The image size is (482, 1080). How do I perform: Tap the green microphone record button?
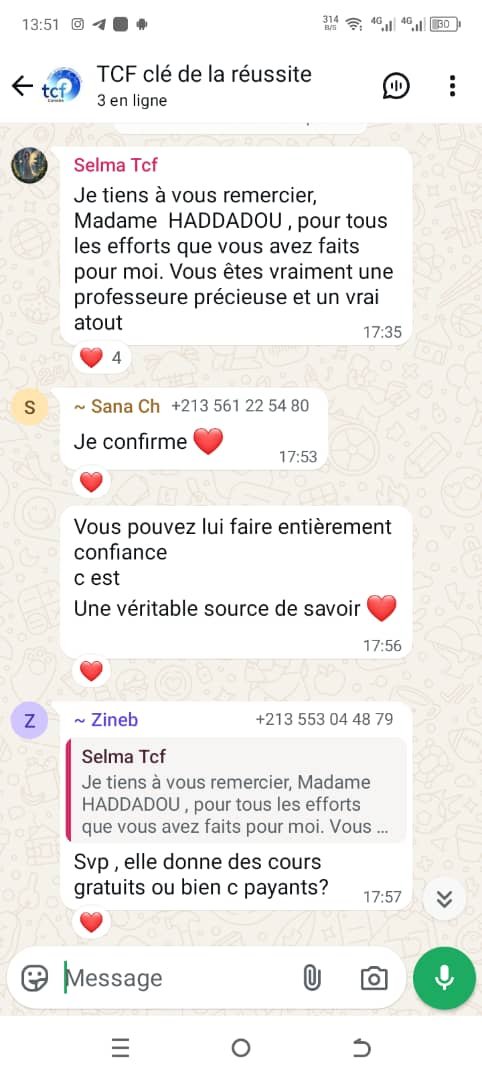[x=444, y=977]
